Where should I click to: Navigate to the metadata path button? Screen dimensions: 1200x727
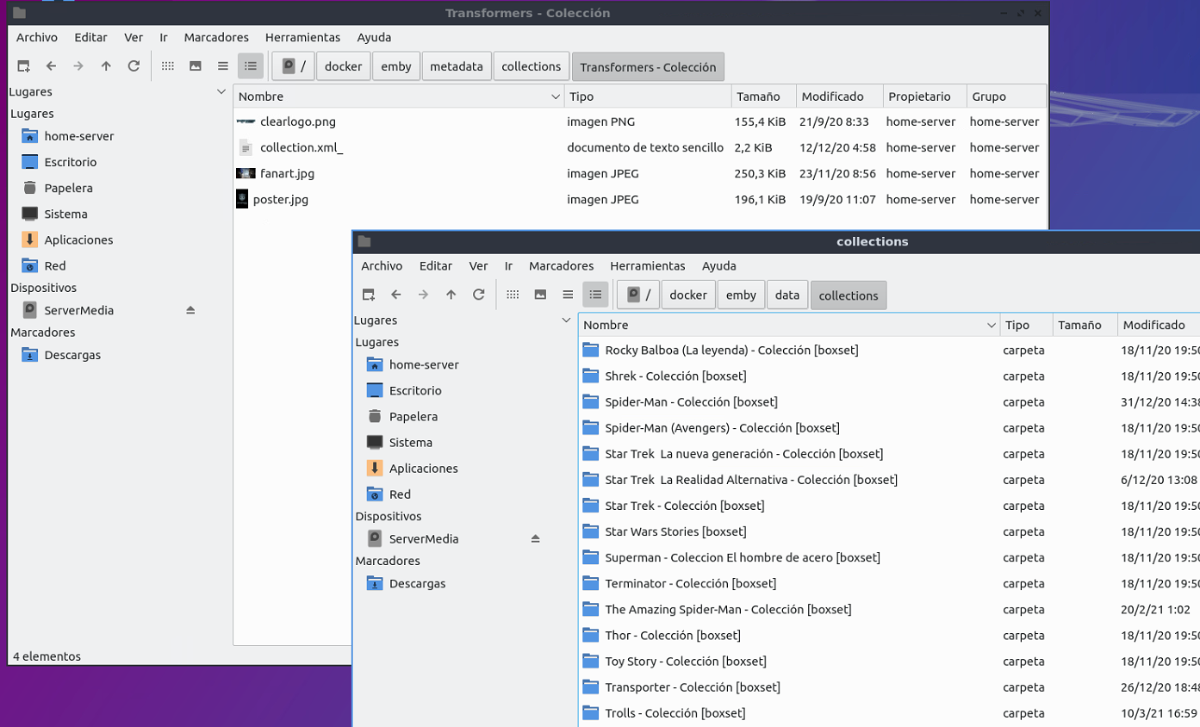click(456, 66)
